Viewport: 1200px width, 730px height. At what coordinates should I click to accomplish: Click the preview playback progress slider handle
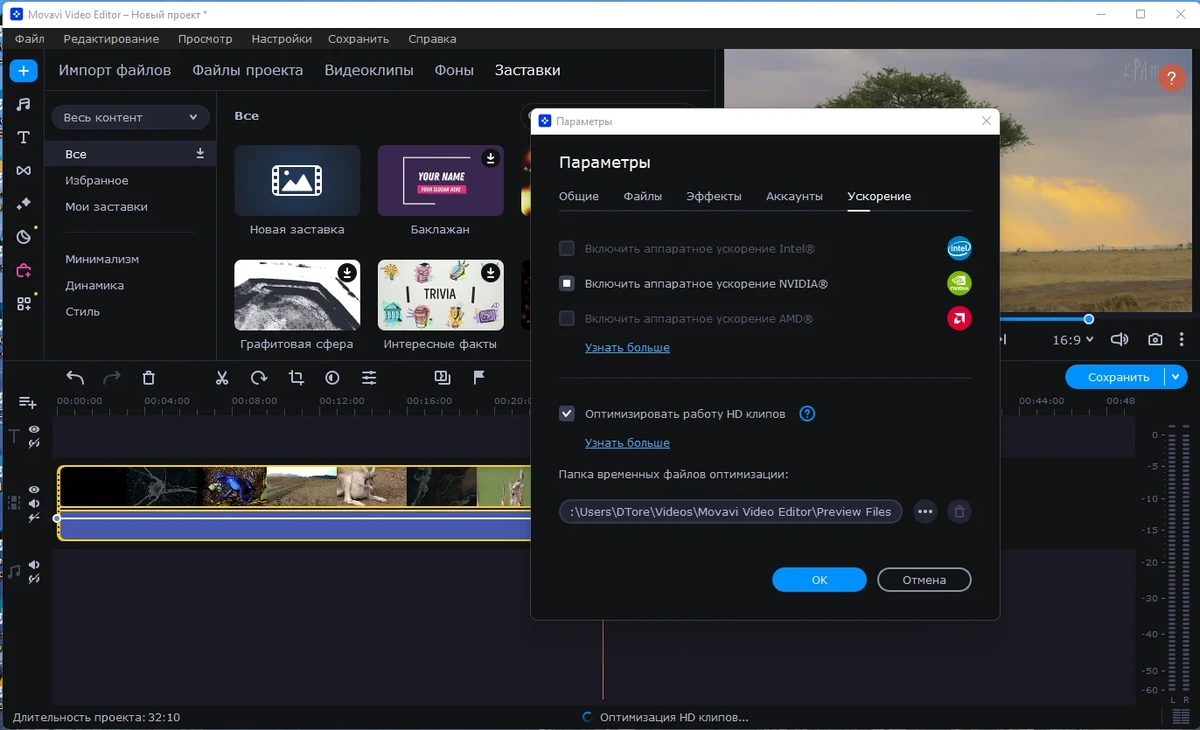pos(1089,319)
